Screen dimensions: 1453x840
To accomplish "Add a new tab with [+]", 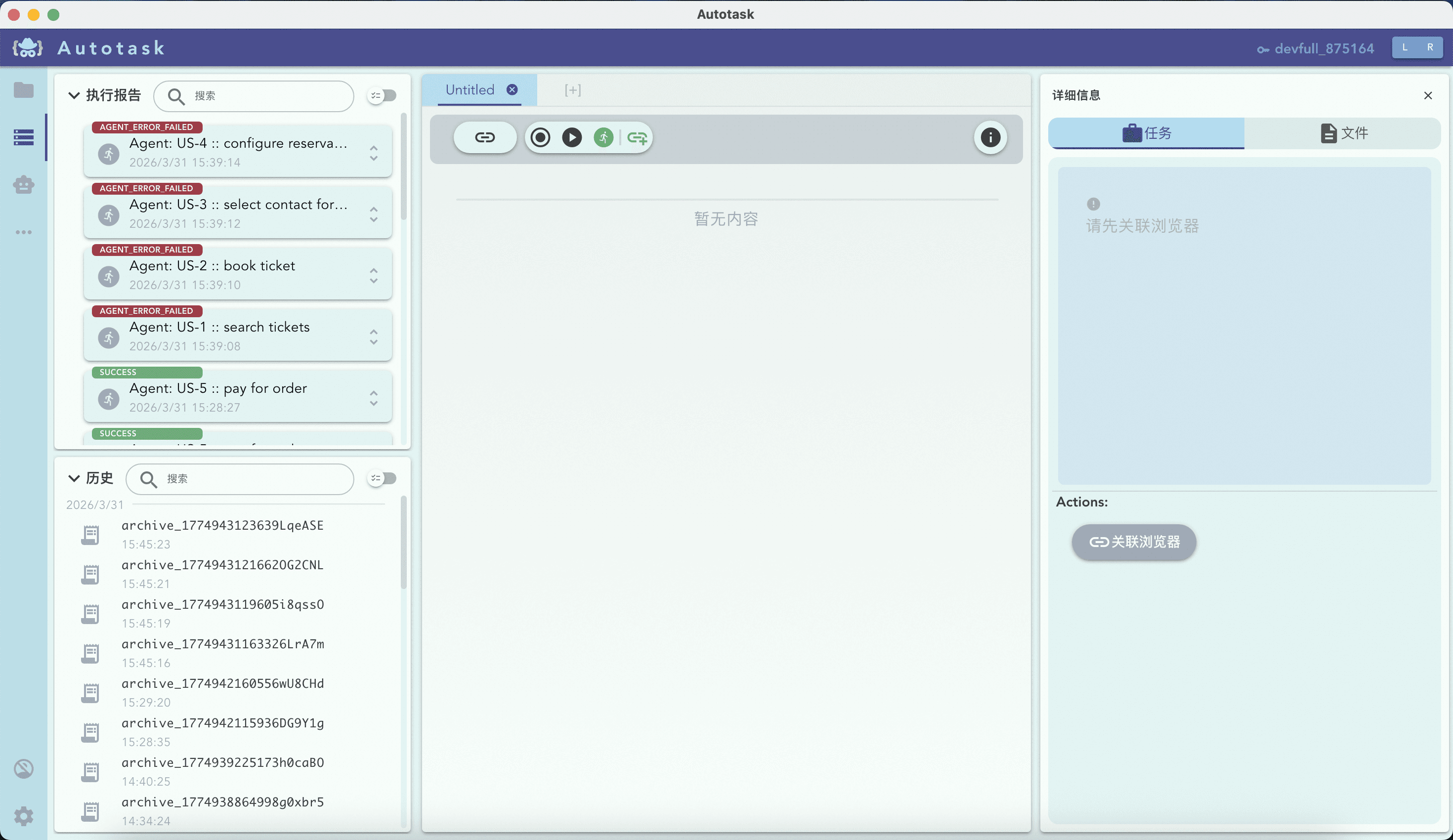I will pyautogui.click(x=572, y=90).
